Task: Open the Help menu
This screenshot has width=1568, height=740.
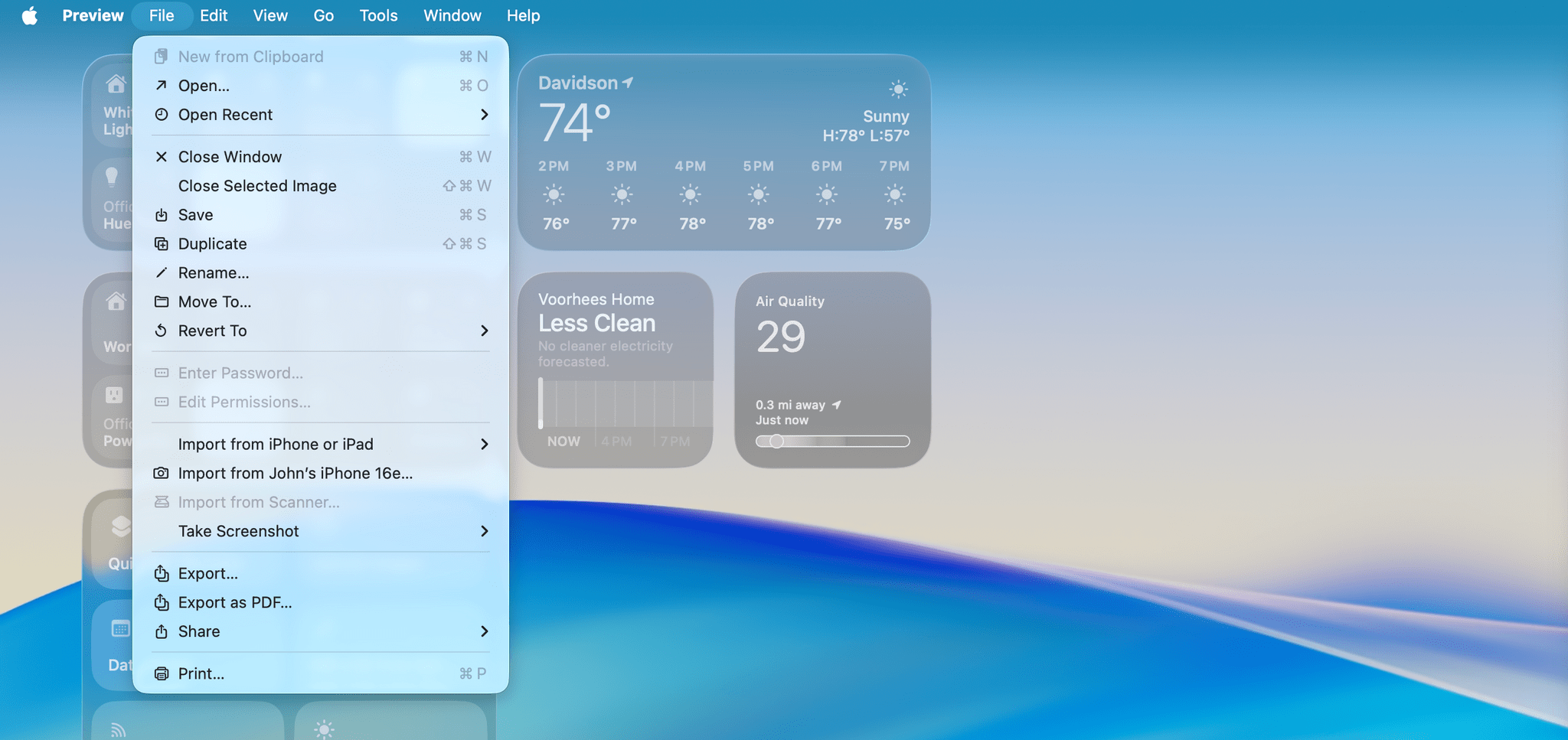Action: [x=523, y=15]
